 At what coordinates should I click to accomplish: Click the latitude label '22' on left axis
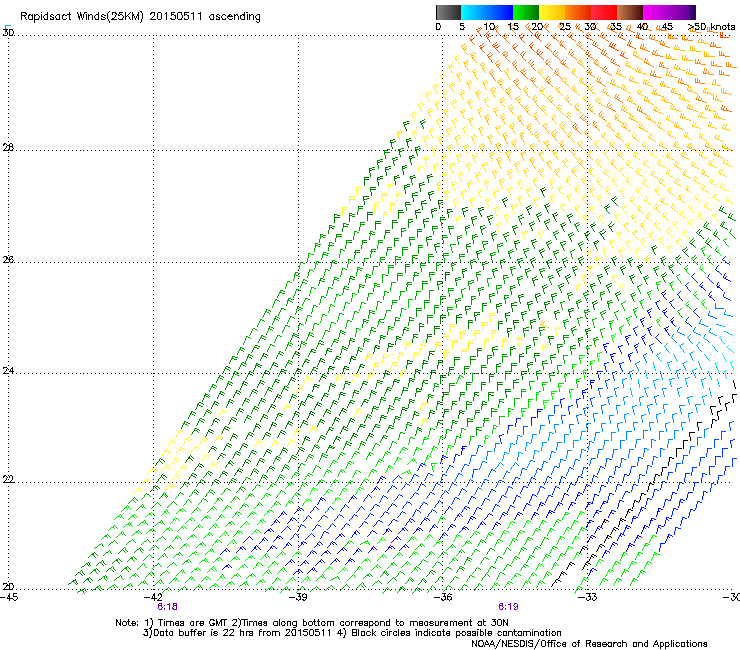(x=8, y=480)
